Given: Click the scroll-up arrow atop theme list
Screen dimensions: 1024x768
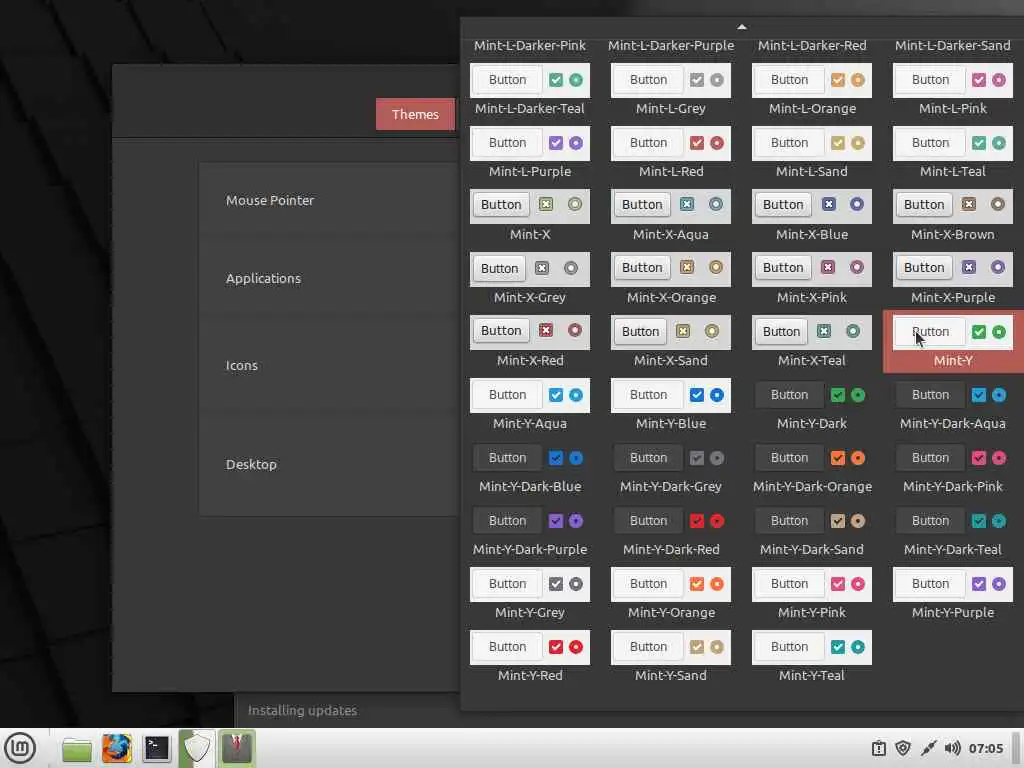Looking at the screenshot, I should [x=742, y=27].
